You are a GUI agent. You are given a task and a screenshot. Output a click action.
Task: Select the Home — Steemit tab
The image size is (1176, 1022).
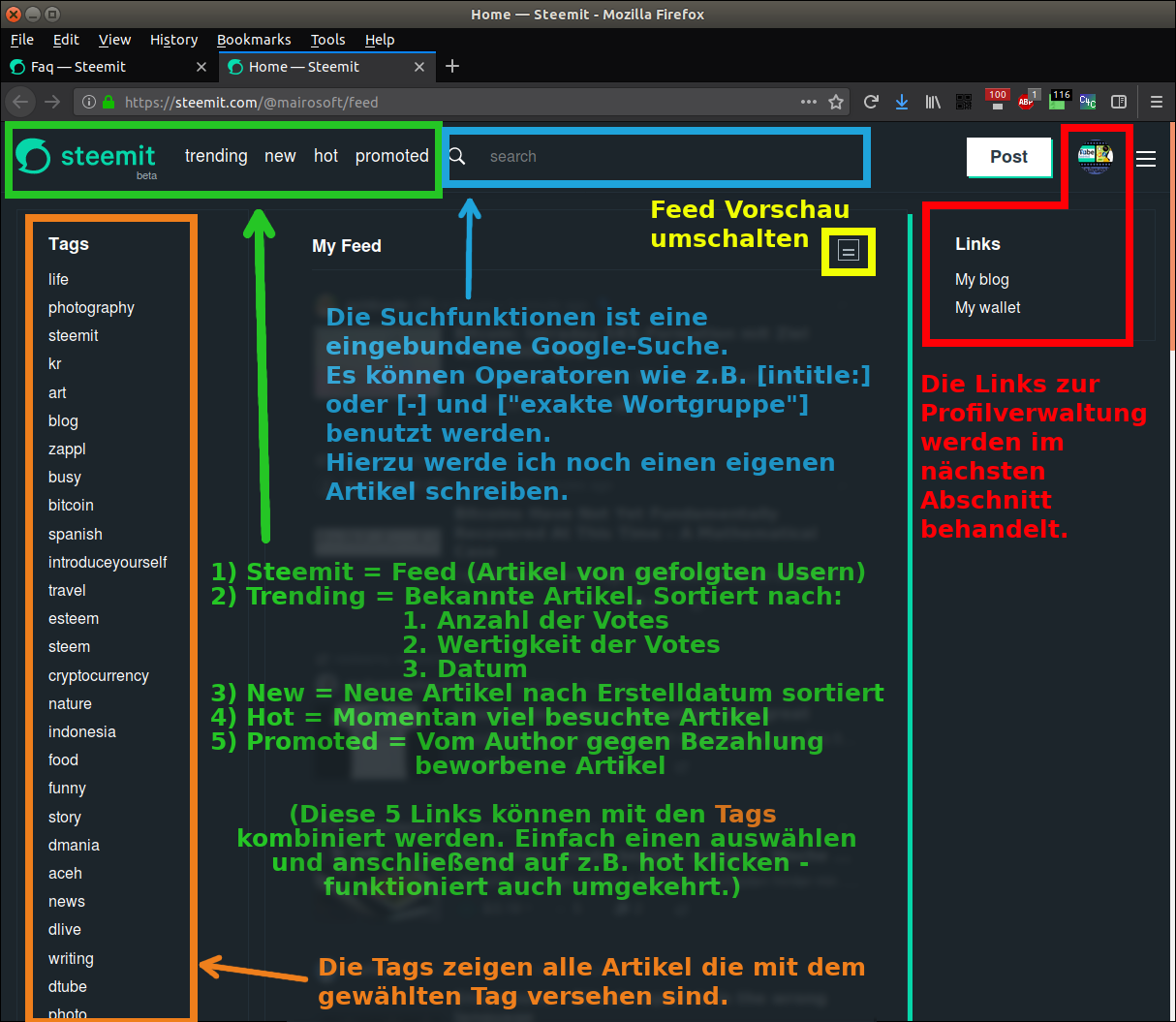pyautogui.click(x=327, y=67)
